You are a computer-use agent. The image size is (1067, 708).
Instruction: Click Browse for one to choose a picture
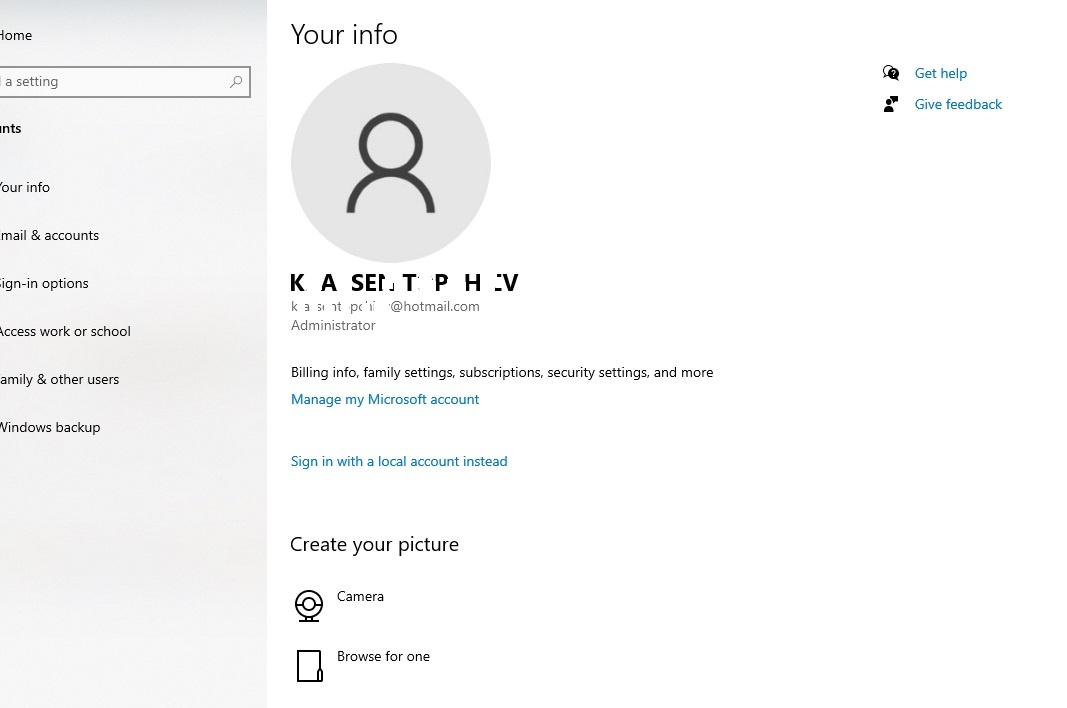(x=383, y=656)
